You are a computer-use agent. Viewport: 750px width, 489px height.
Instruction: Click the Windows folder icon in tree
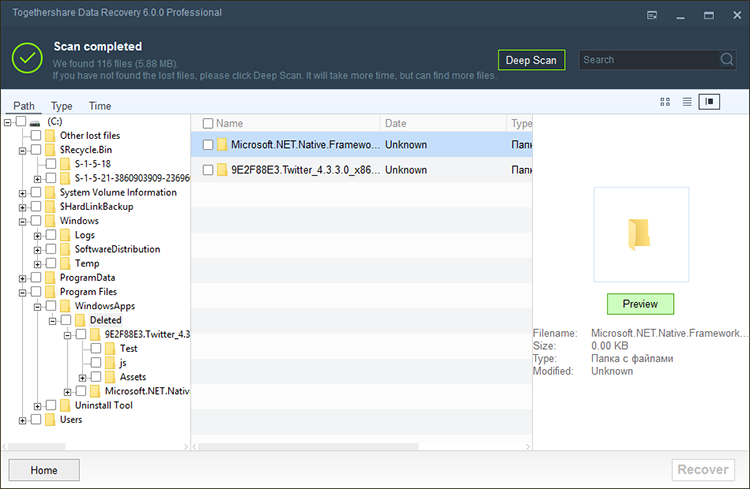(x=50, y=221)
